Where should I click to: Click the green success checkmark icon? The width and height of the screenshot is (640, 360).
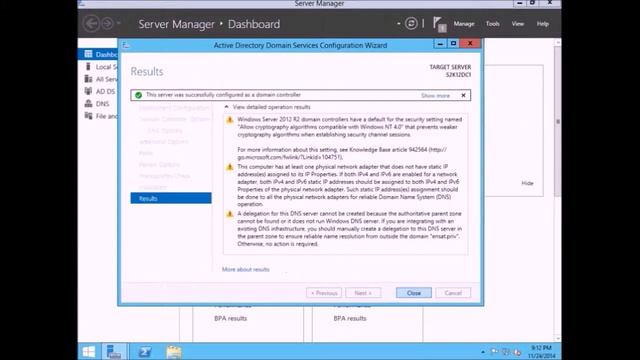point(138,95)
